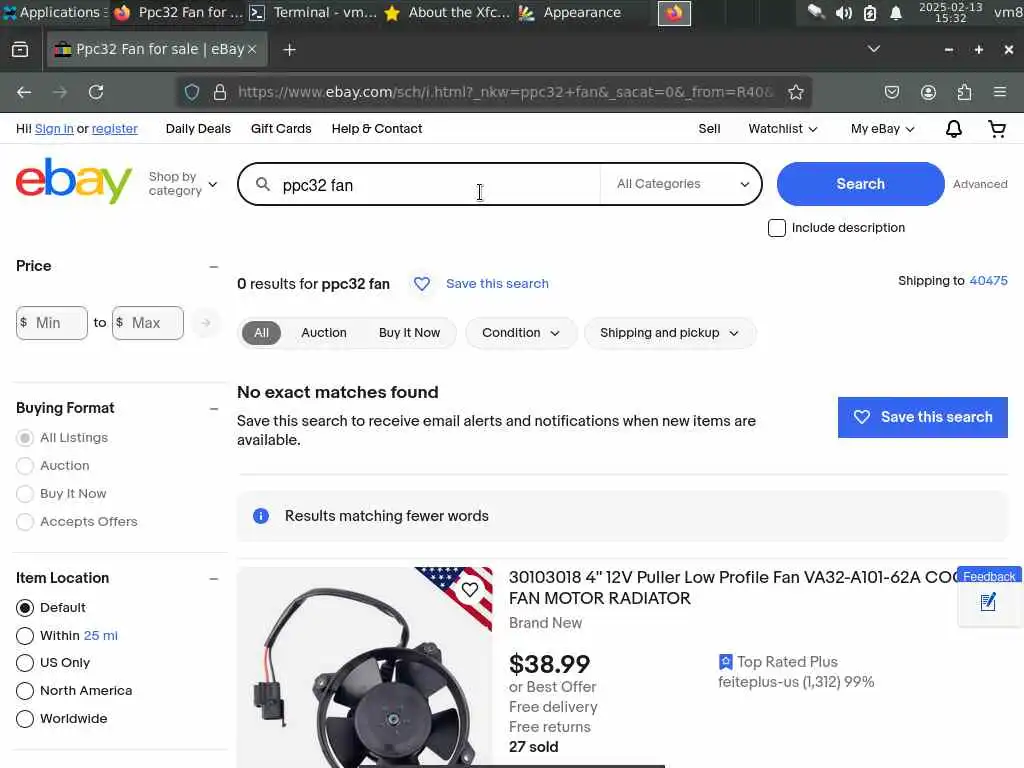Open All Categories dropdown
Viewport: 1024px width, 768px height.
click(682, 184)
